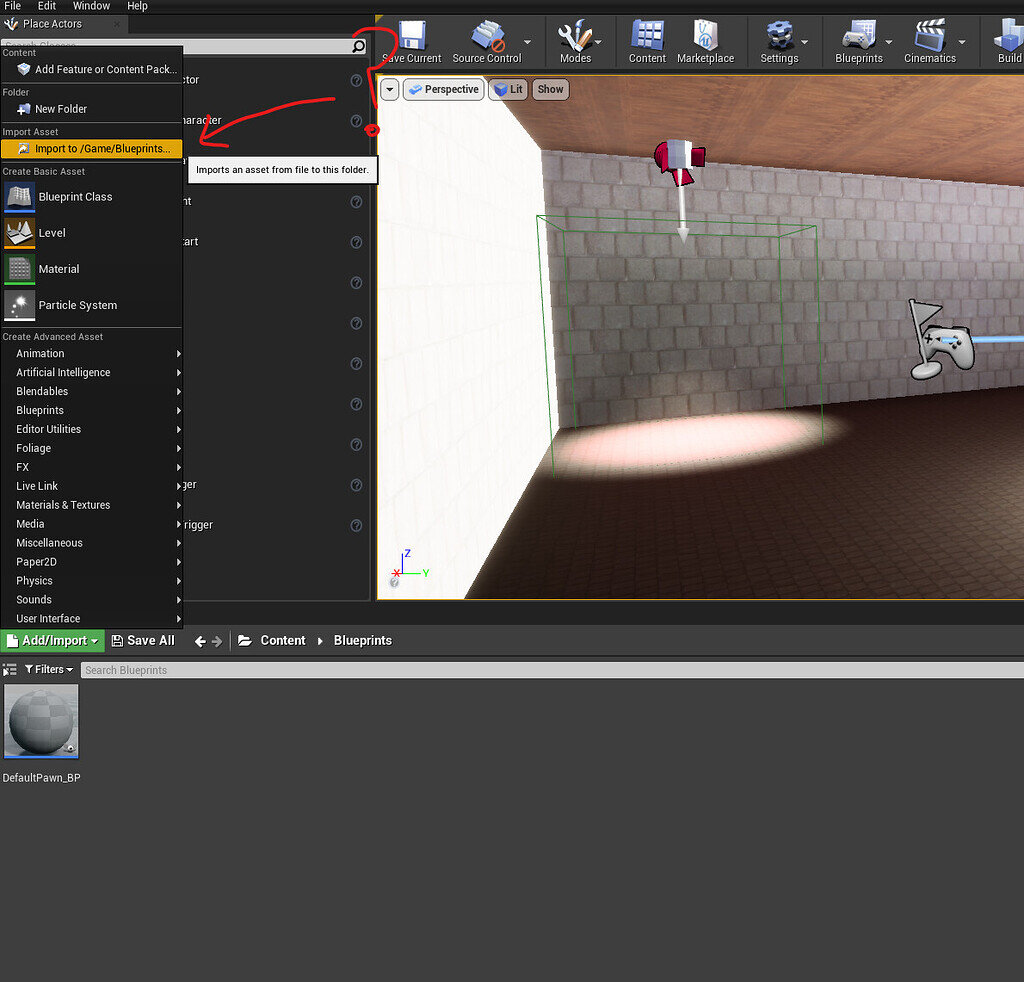The image size is (1024, 982).
Task: Open Settings dropdown arrow
Action: point(805,42)
